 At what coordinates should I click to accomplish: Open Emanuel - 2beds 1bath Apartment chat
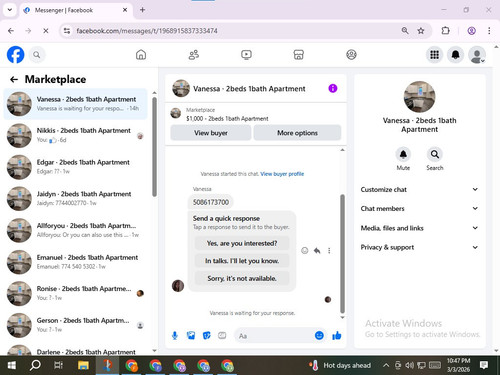[75, 262]
